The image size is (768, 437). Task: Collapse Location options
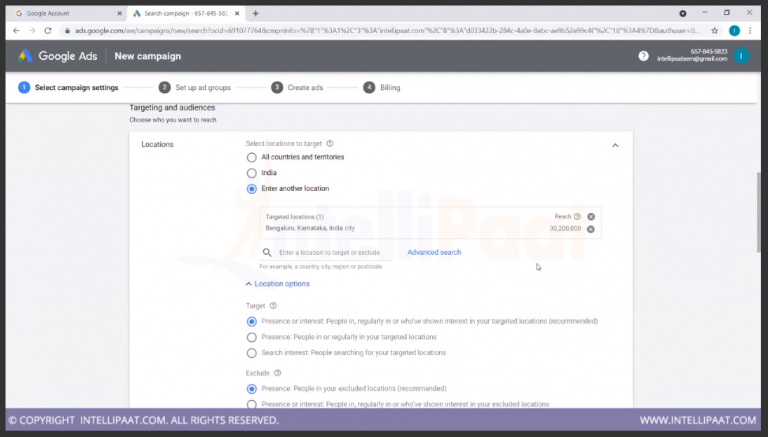tap(278, 284)
